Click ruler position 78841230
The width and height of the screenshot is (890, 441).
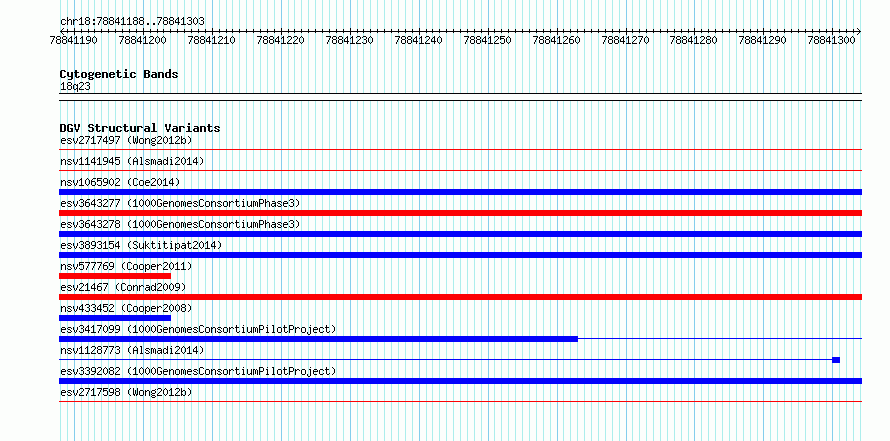350,40
